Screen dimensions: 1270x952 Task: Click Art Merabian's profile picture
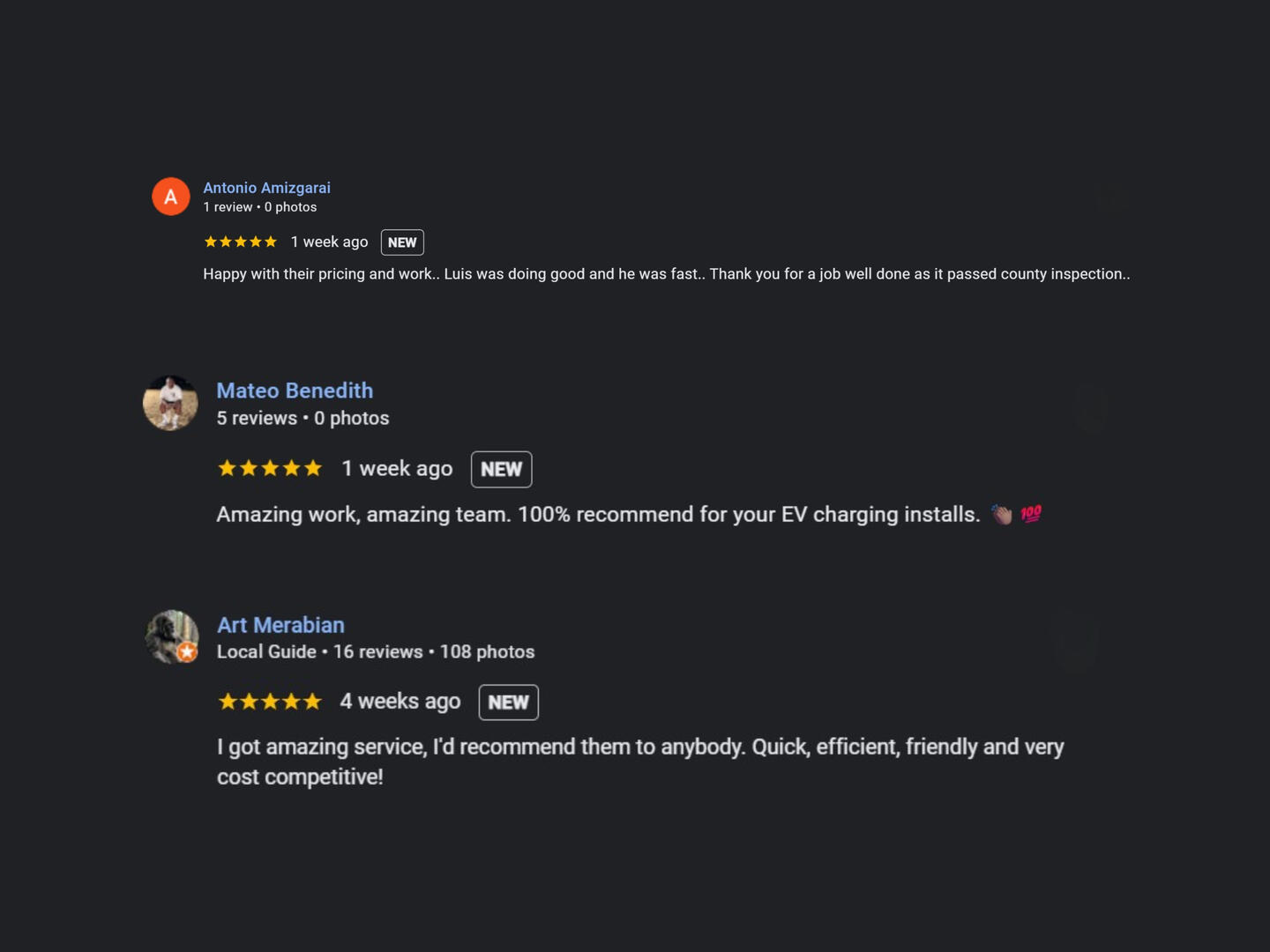click(171, 636)
